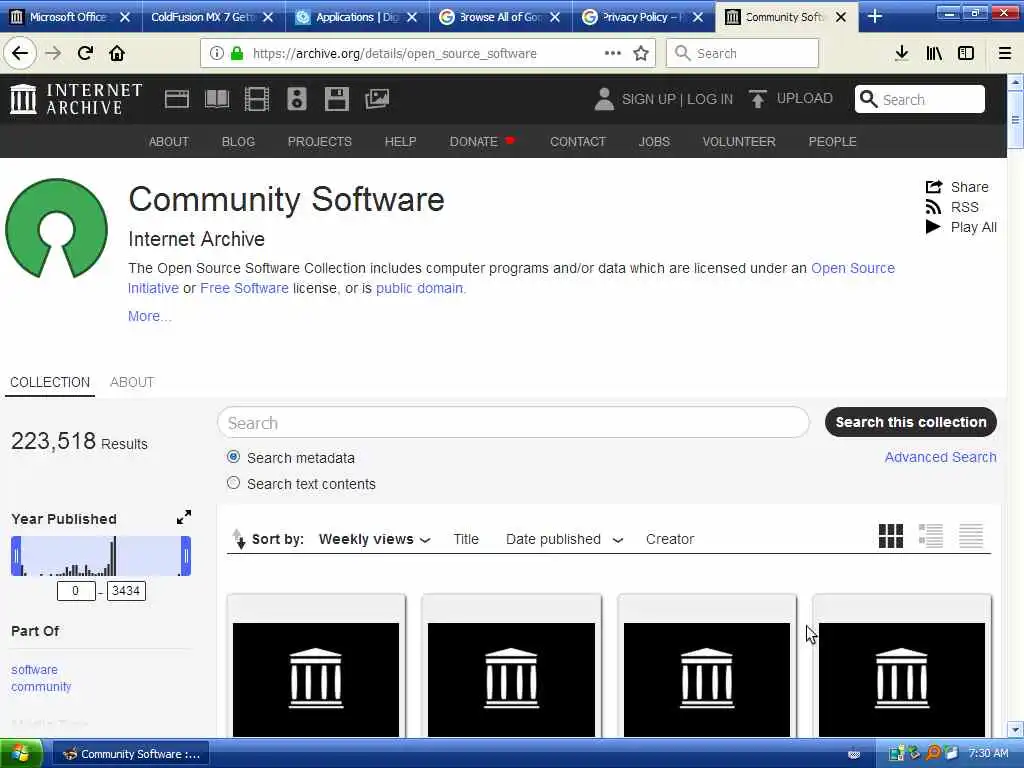The image size is (1024, 768).
Task: Open the PROJECTS menu item
Action: 320,142
